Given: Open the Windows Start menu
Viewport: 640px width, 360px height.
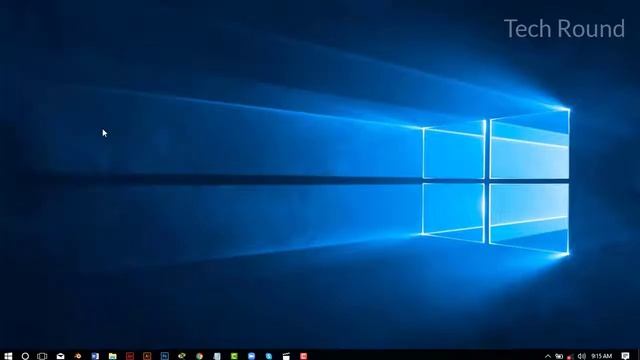Looking at the screenshot, I should [x=8, y=356].
